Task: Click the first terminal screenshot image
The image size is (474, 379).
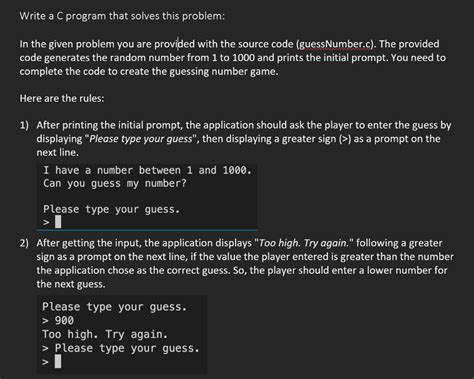Action: [x=147, y=196]
